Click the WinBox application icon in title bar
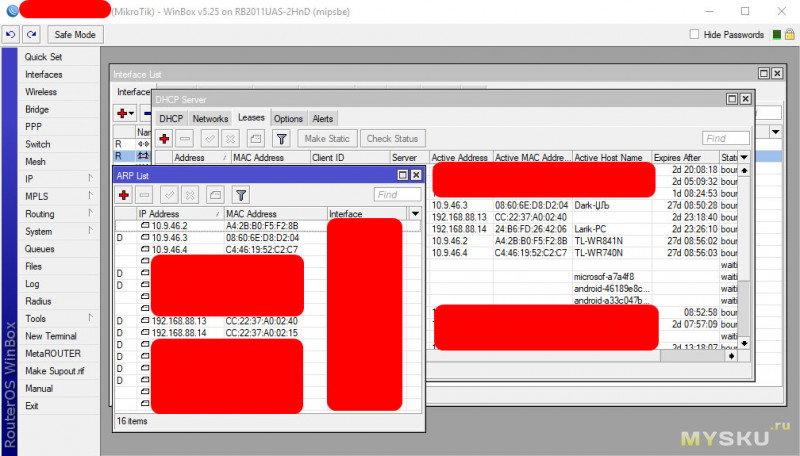This screenshot has height=456, width=800. (11, 10)
